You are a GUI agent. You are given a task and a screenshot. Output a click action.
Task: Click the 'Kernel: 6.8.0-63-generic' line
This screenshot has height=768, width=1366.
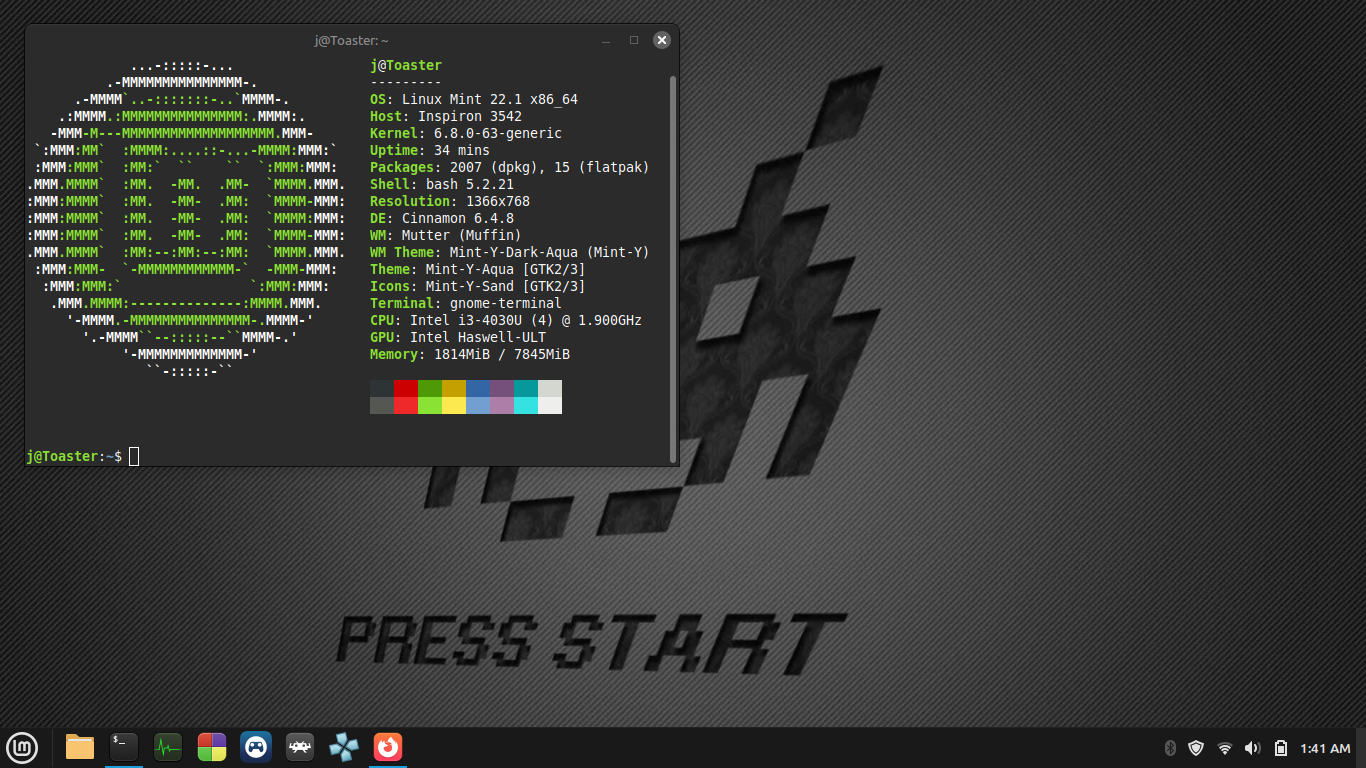[x=466, y=133]
